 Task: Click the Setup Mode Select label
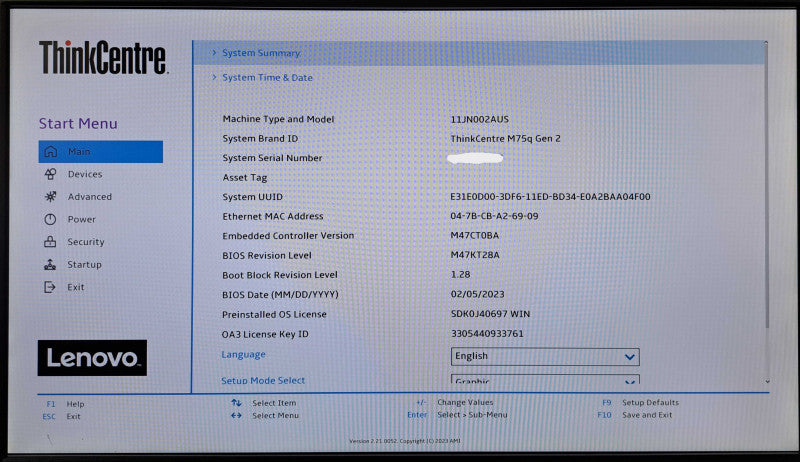coord(263,380)
